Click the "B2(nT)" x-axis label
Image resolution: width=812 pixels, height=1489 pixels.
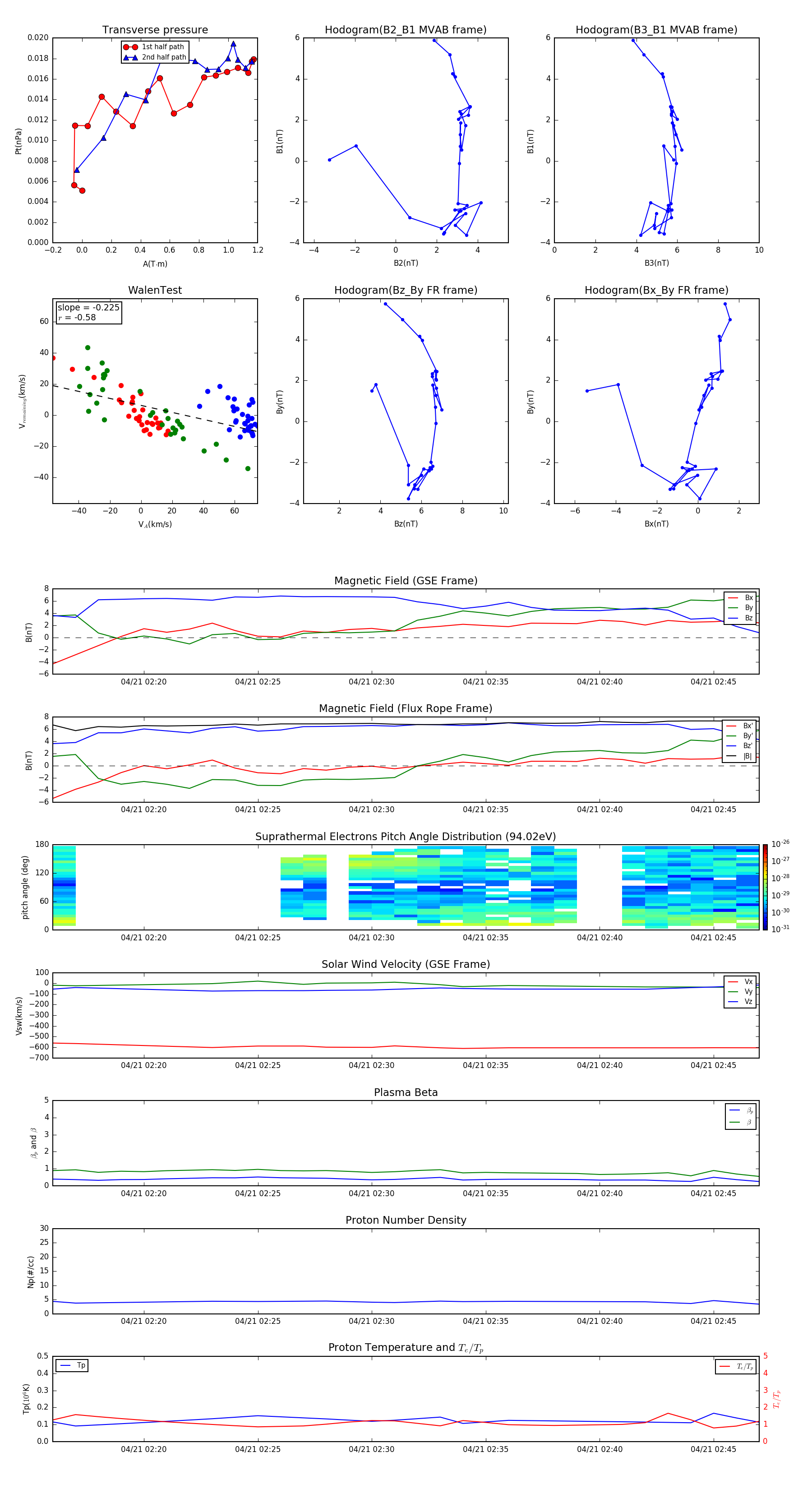(x=406, y=263)
